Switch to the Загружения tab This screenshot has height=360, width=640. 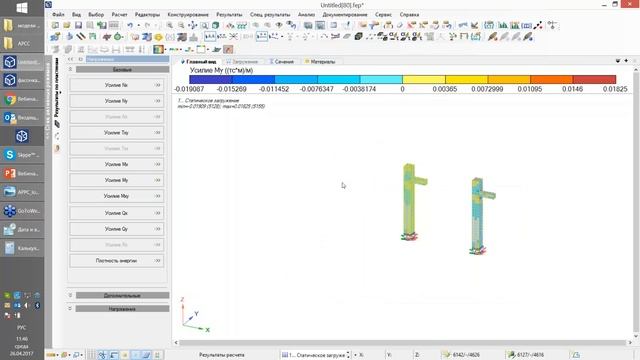pos(243,62)
